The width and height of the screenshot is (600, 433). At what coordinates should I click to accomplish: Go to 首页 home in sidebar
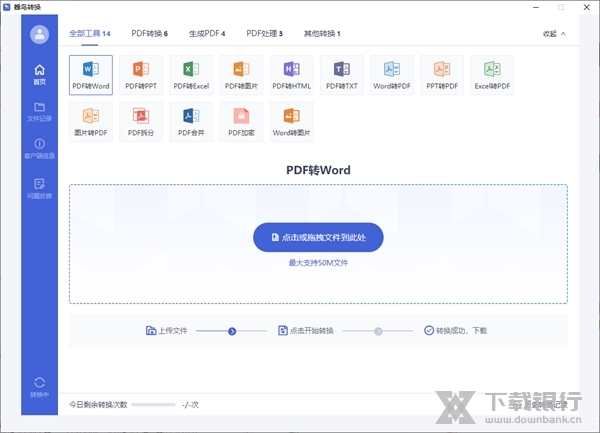(x=39, y=75)
